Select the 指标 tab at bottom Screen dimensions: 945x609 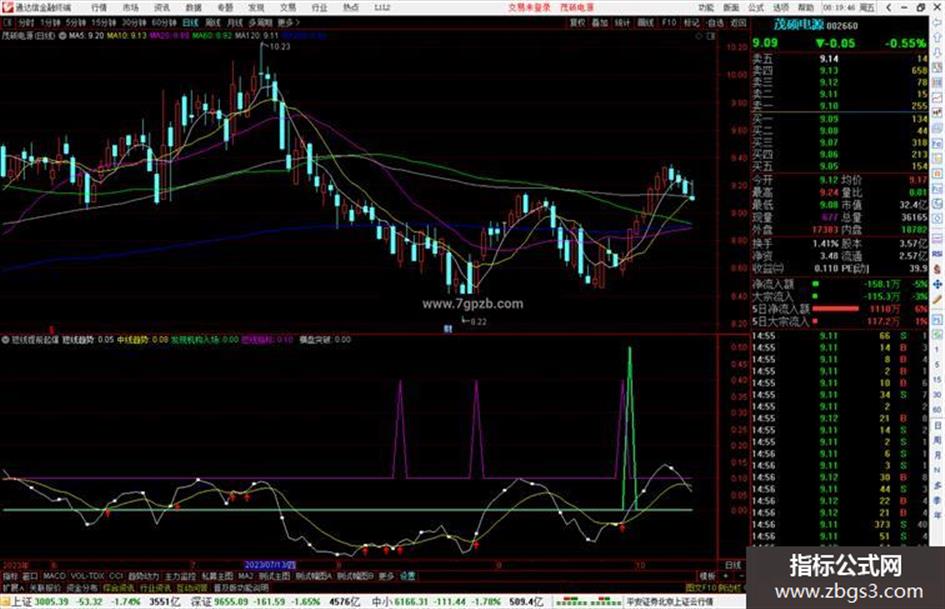click(x=10, y=576)
